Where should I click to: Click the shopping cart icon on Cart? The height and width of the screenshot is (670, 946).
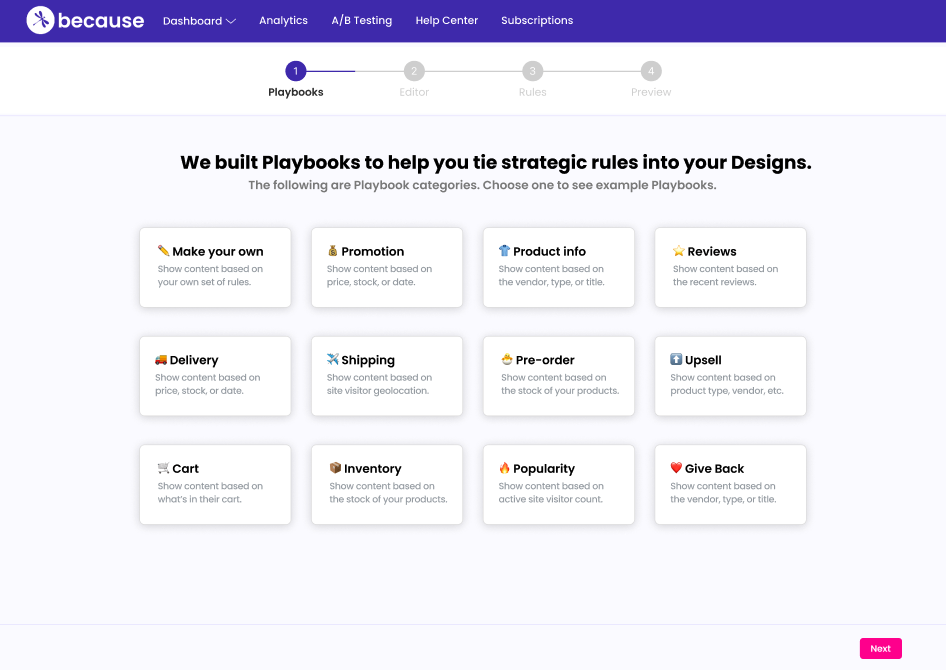[163, 467]
